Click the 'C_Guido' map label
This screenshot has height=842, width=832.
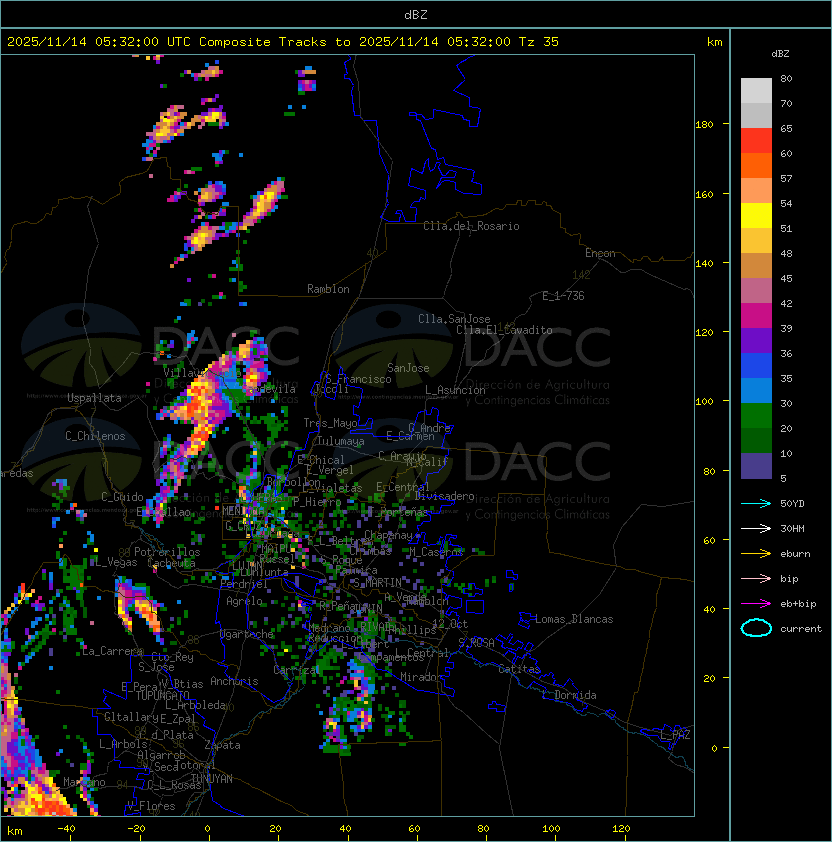pos(122,497)
